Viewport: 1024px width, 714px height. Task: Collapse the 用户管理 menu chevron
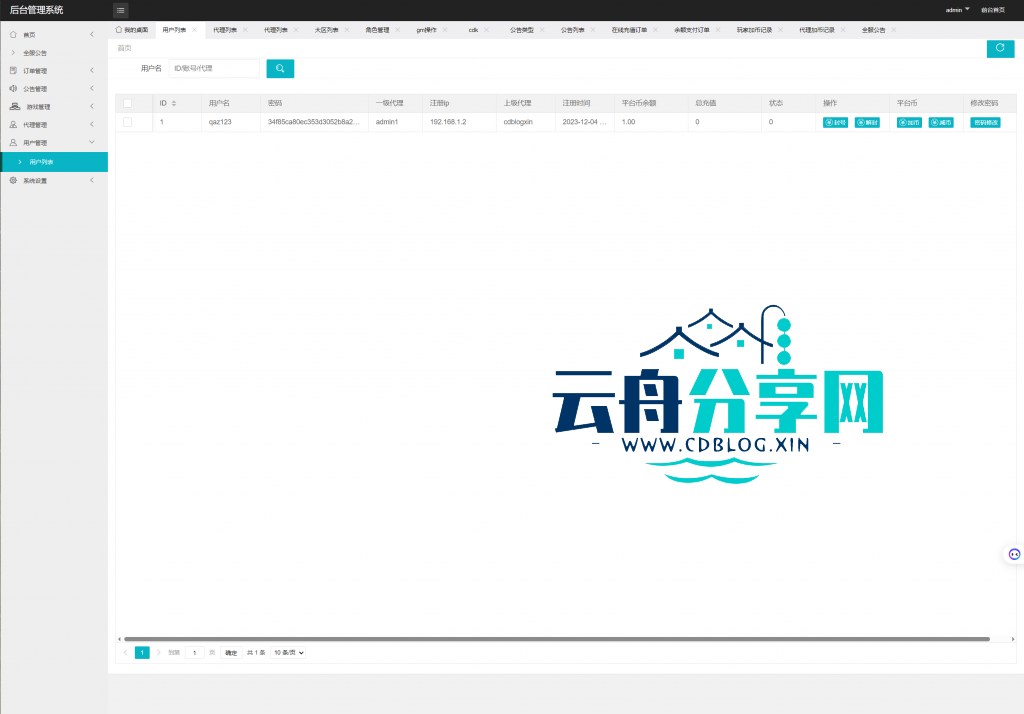pos(92,142)
